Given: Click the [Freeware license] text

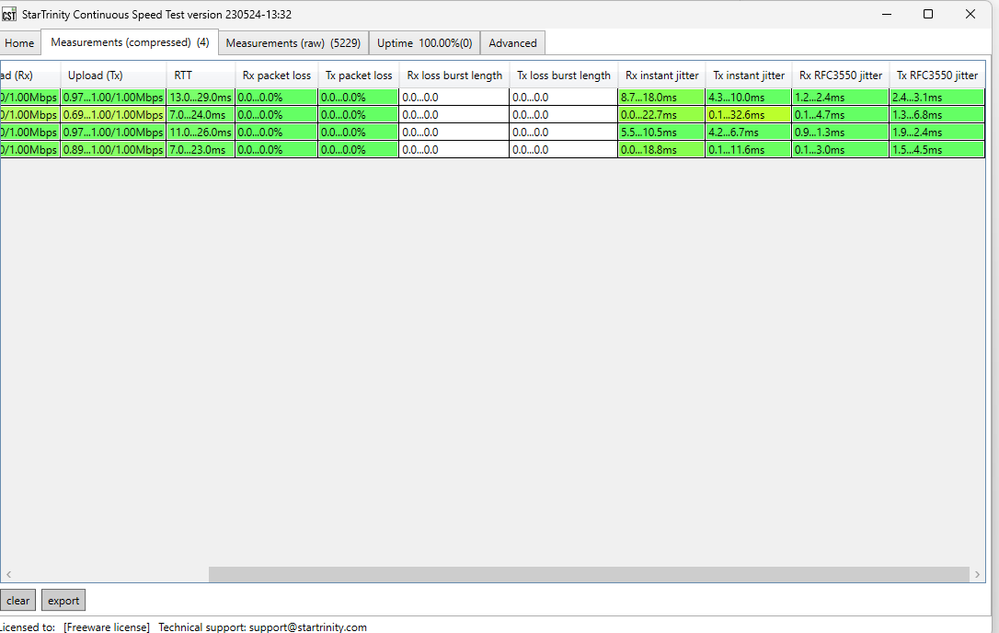Looking at the screenshot, I should tap(106, 627).
